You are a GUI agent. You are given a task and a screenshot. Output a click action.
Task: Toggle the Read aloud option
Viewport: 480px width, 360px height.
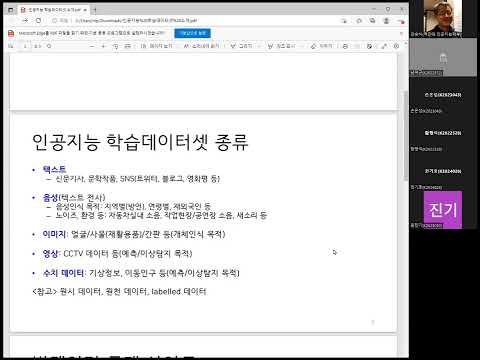click(201, 46)
